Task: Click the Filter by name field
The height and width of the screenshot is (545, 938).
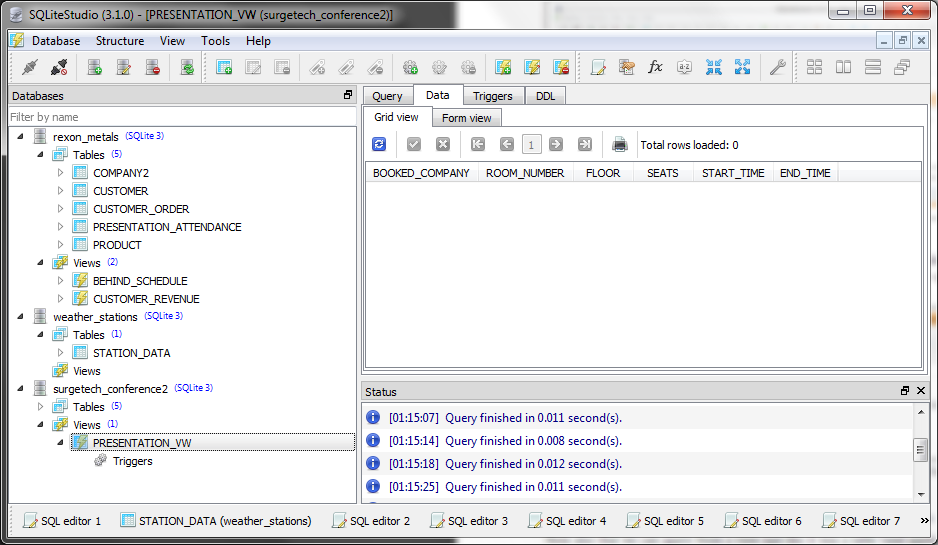Action: point(182,117)
